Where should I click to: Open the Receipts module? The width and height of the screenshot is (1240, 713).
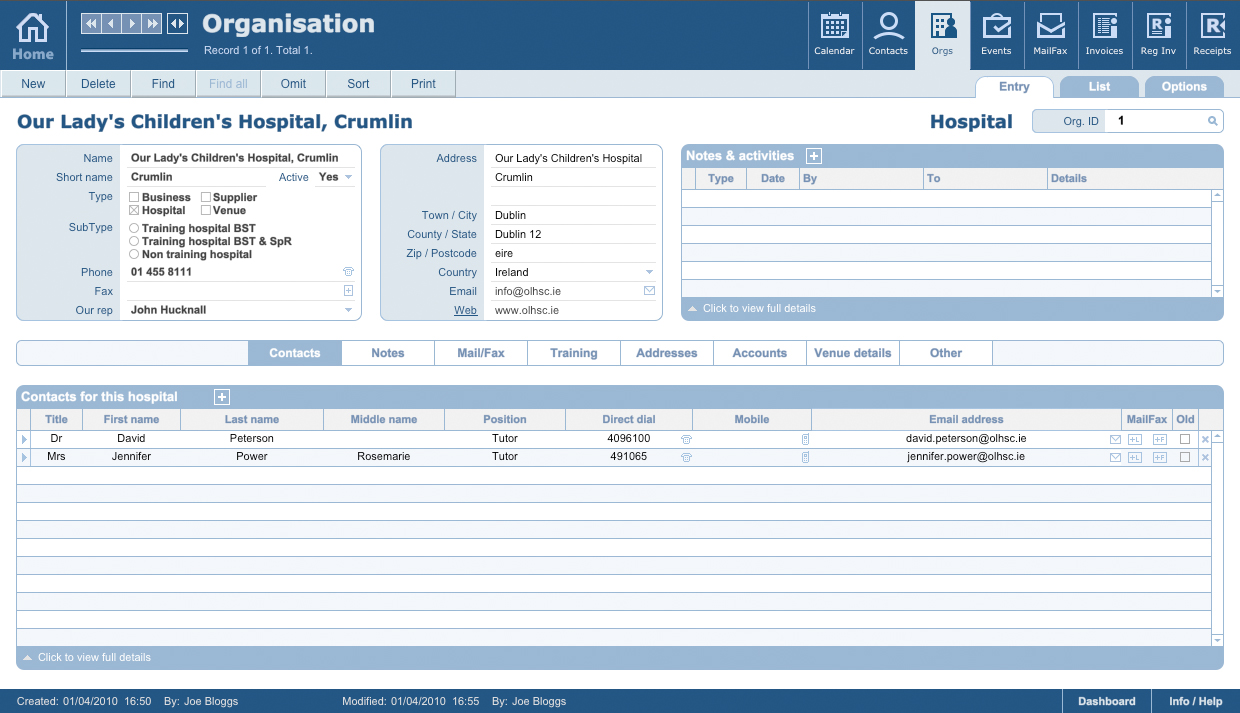[1212, 35]
